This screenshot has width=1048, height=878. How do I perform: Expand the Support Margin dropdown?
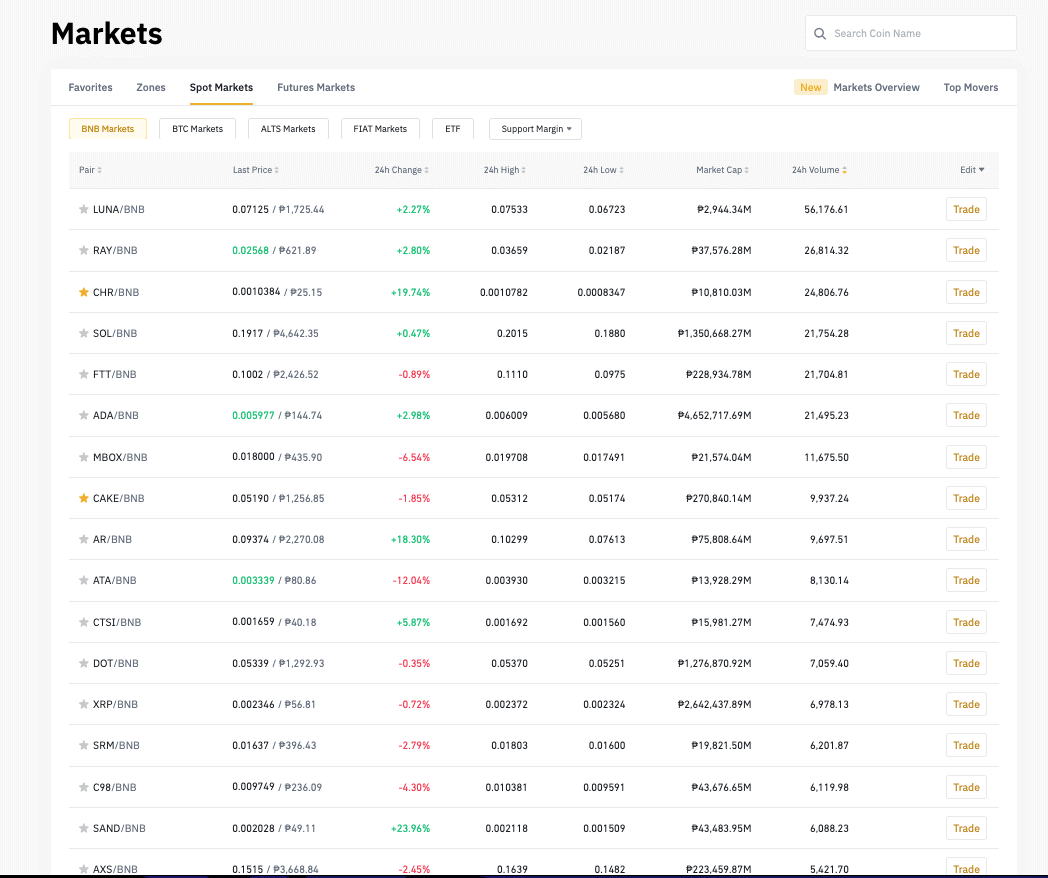click(535, 129)
